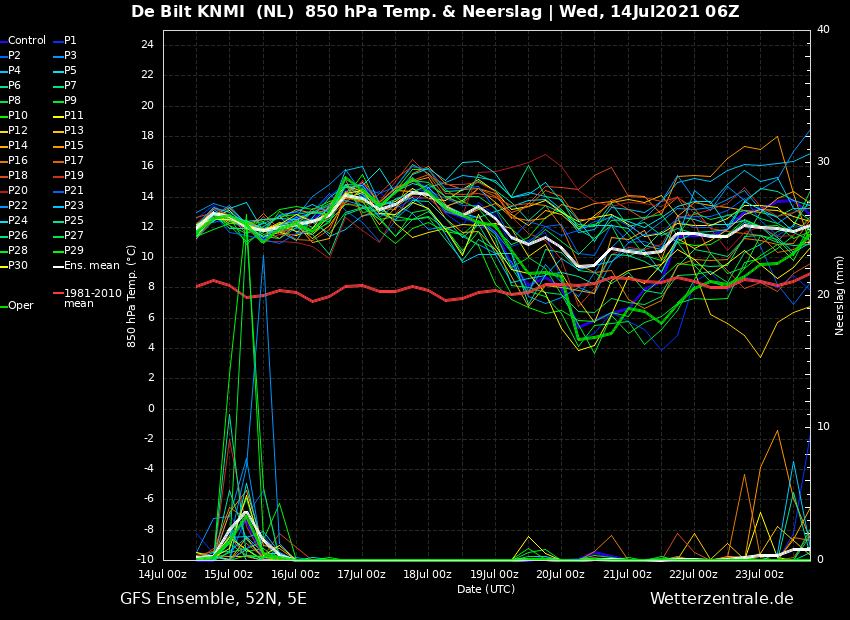850x620 pixels.
Task: Select the 23Jul 00z date label
Action: (759, 574)
